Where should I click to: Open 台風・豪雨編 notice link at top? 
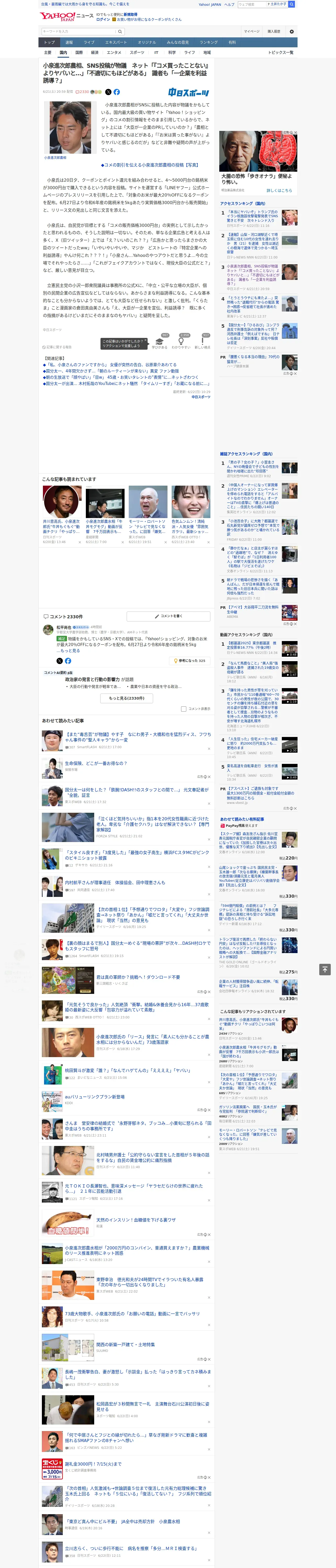pyautogui.click(x=85, y=4)
